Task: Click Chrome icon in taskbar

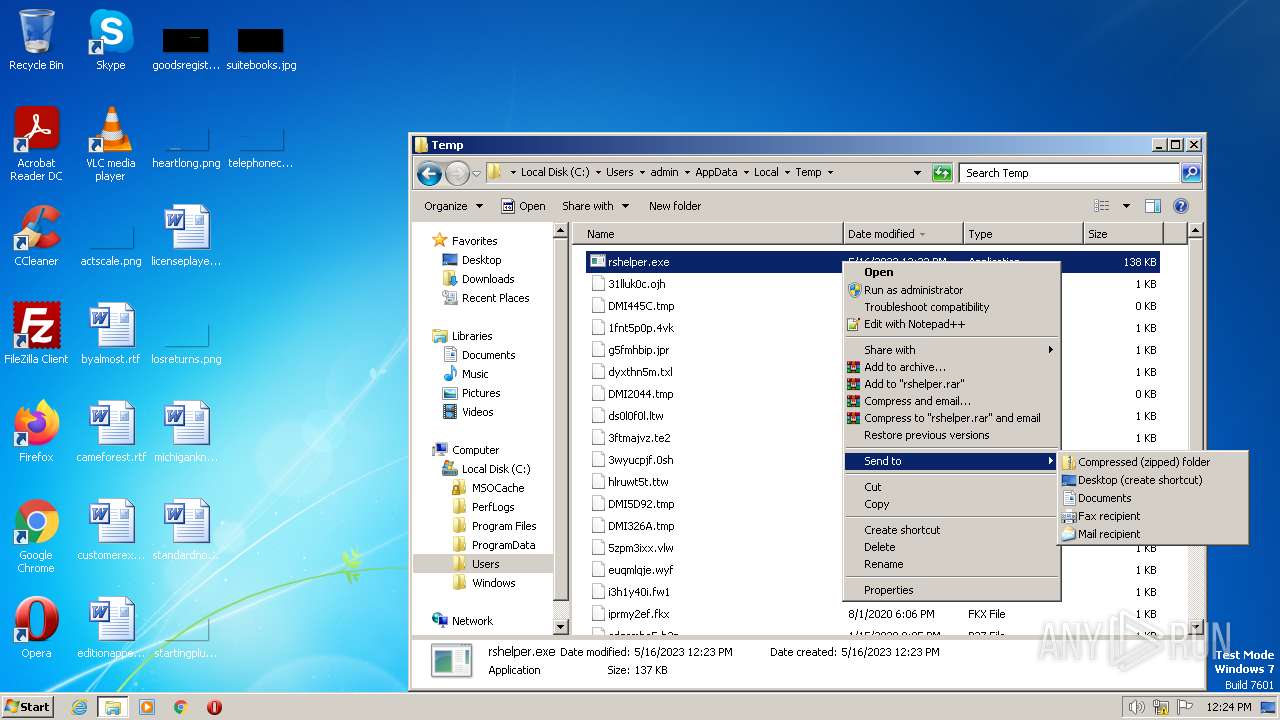Action: tap(181, 707)
